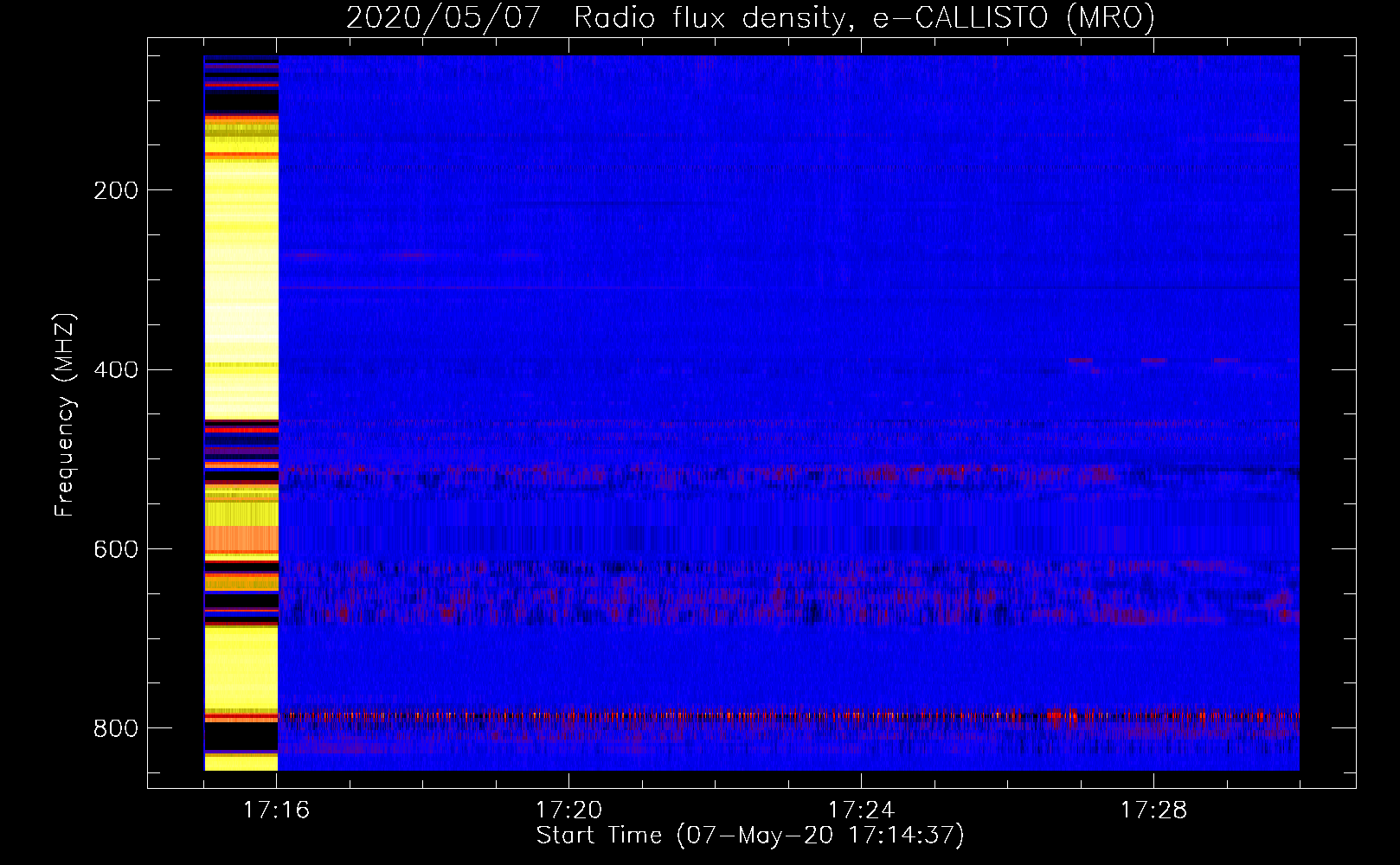Click the 17:28 time tick label
This screenshot has height=865, width=1400.
1153,811
